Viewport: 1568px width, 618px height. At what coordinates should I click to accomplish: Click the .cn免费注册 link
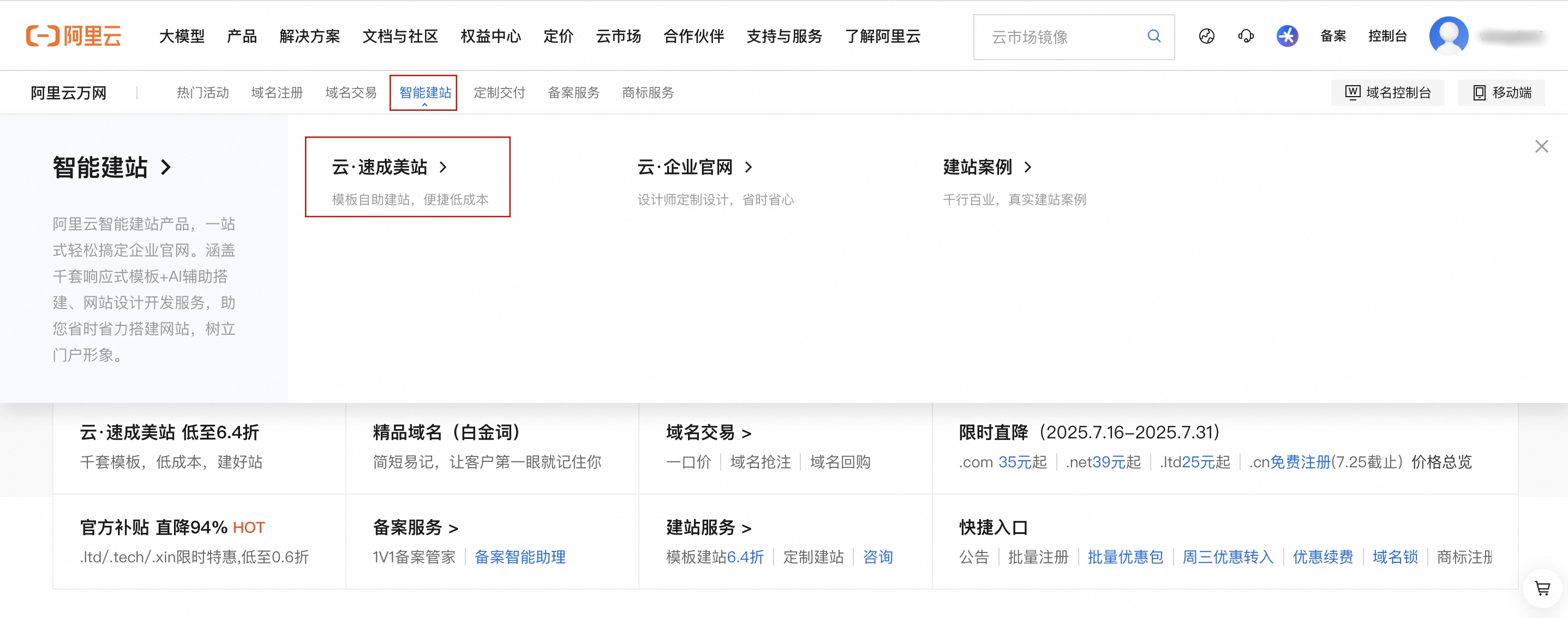(x=1290, y=462)
